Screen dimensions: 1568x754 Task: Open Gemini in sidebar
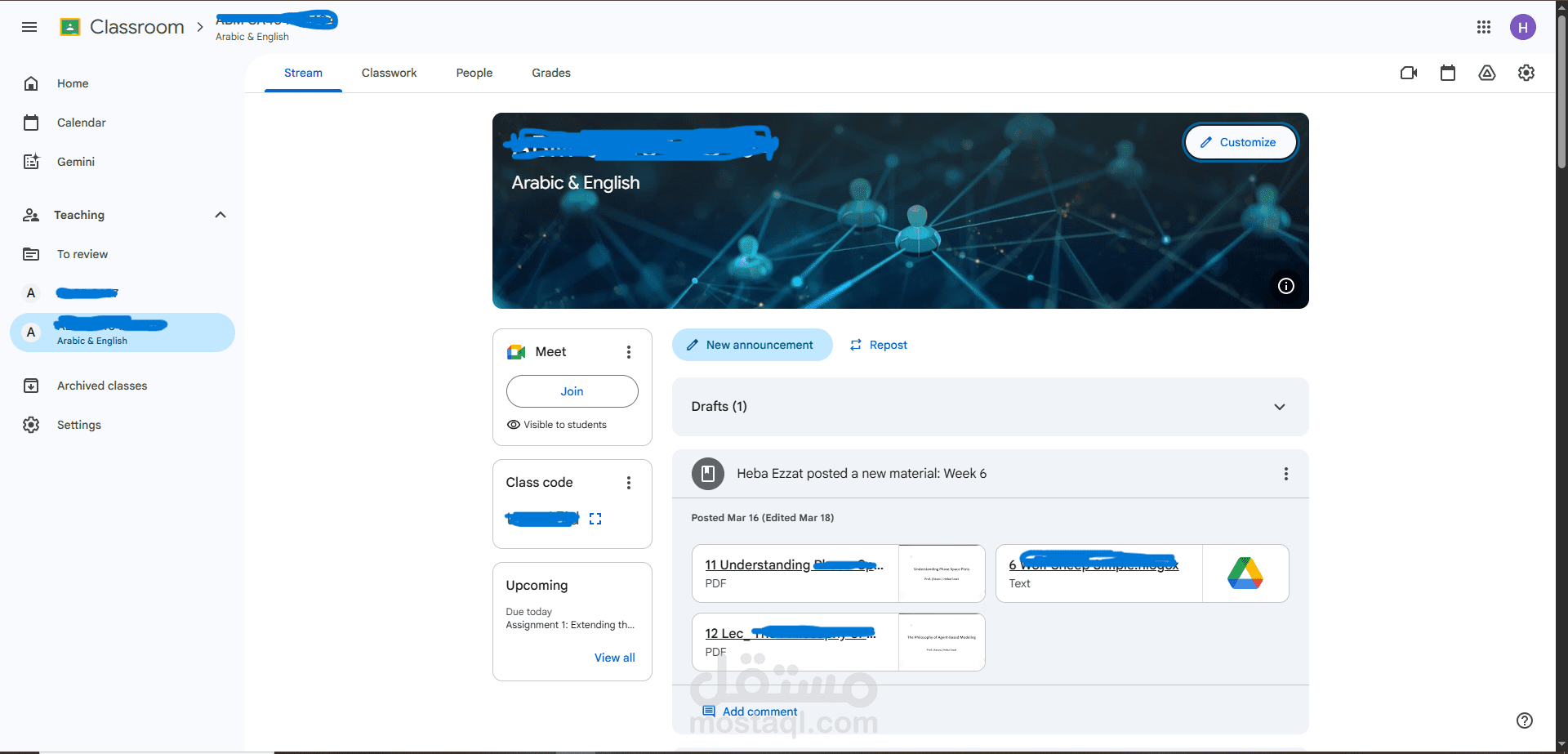[x=122, y=162]
